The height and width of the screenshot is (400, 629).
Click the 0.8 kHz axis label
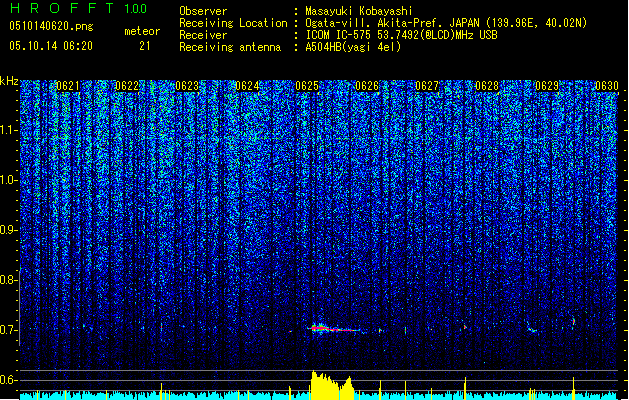click(8, 280)
